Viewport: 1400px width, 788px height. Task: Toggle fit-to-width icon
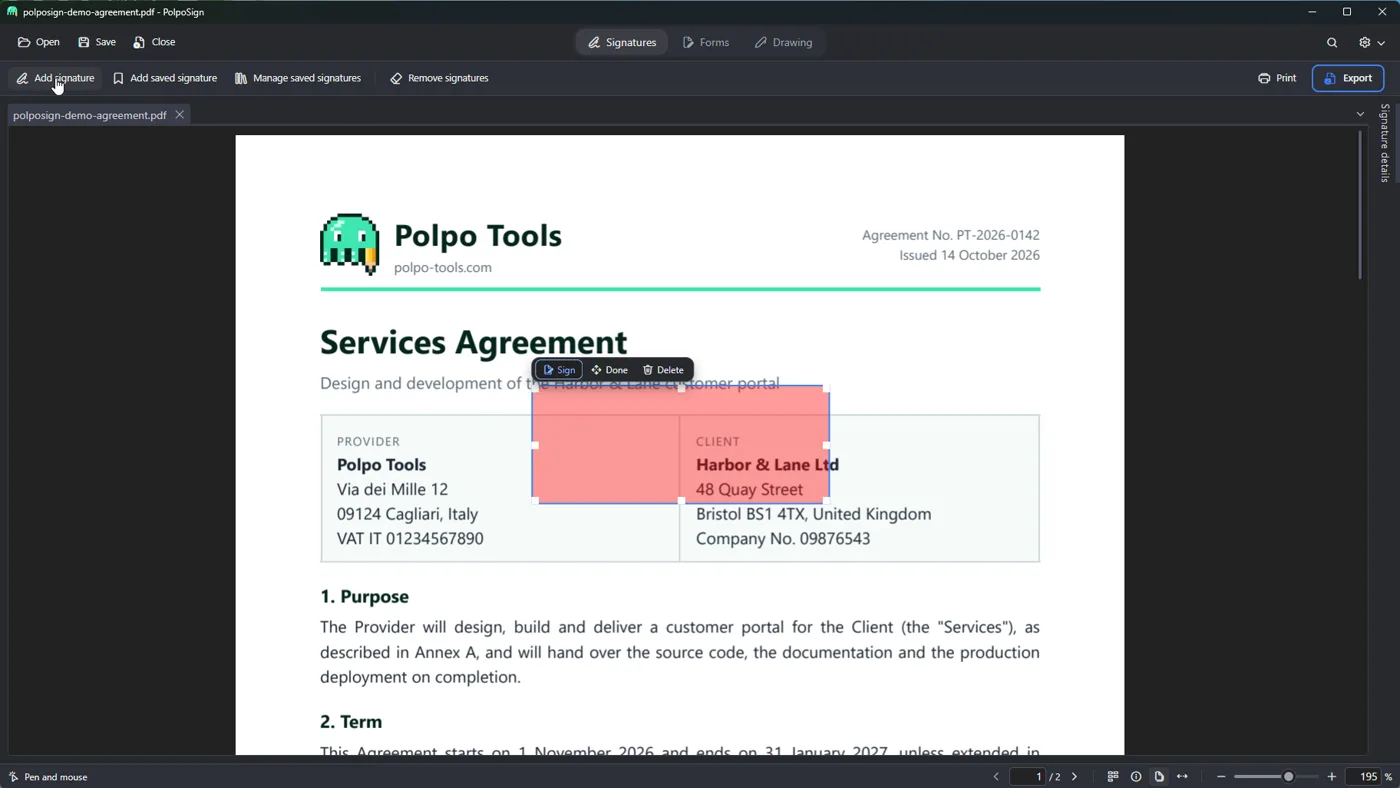tap(1182, 777)
